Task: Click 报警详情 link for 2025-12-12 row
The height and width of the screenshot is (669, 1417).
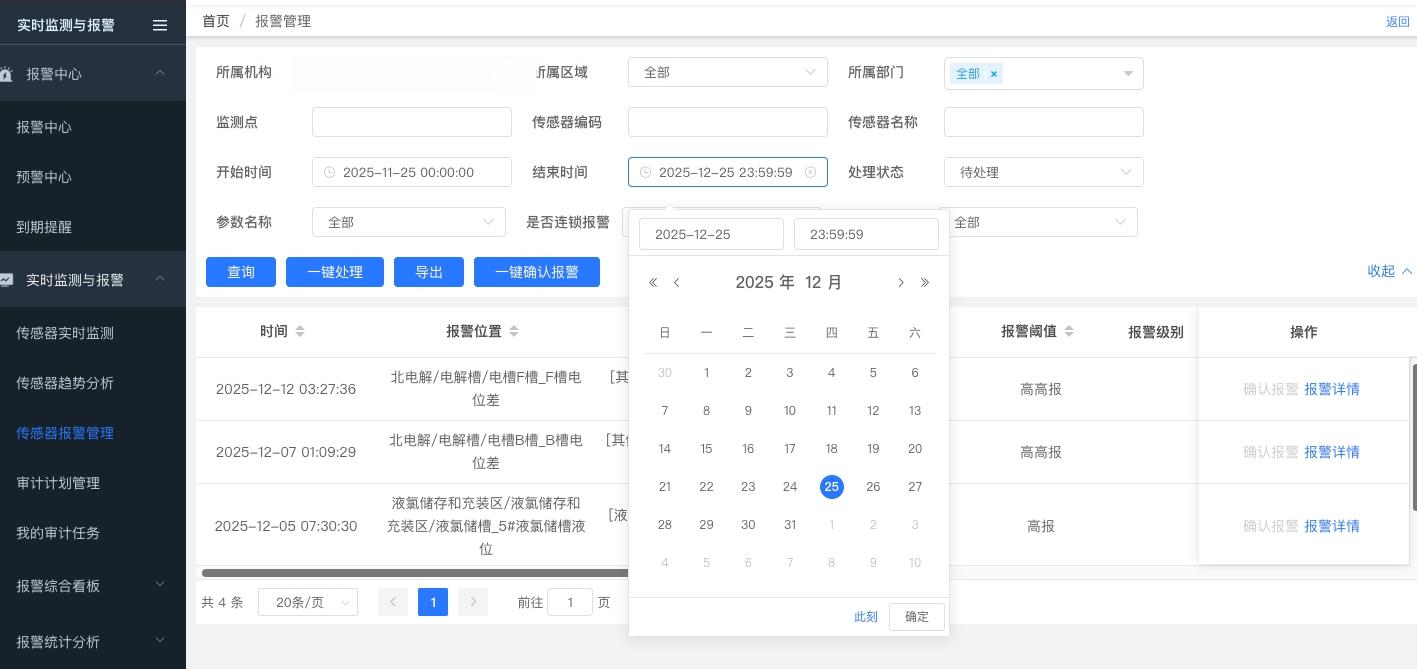Action: (1331, 389)
